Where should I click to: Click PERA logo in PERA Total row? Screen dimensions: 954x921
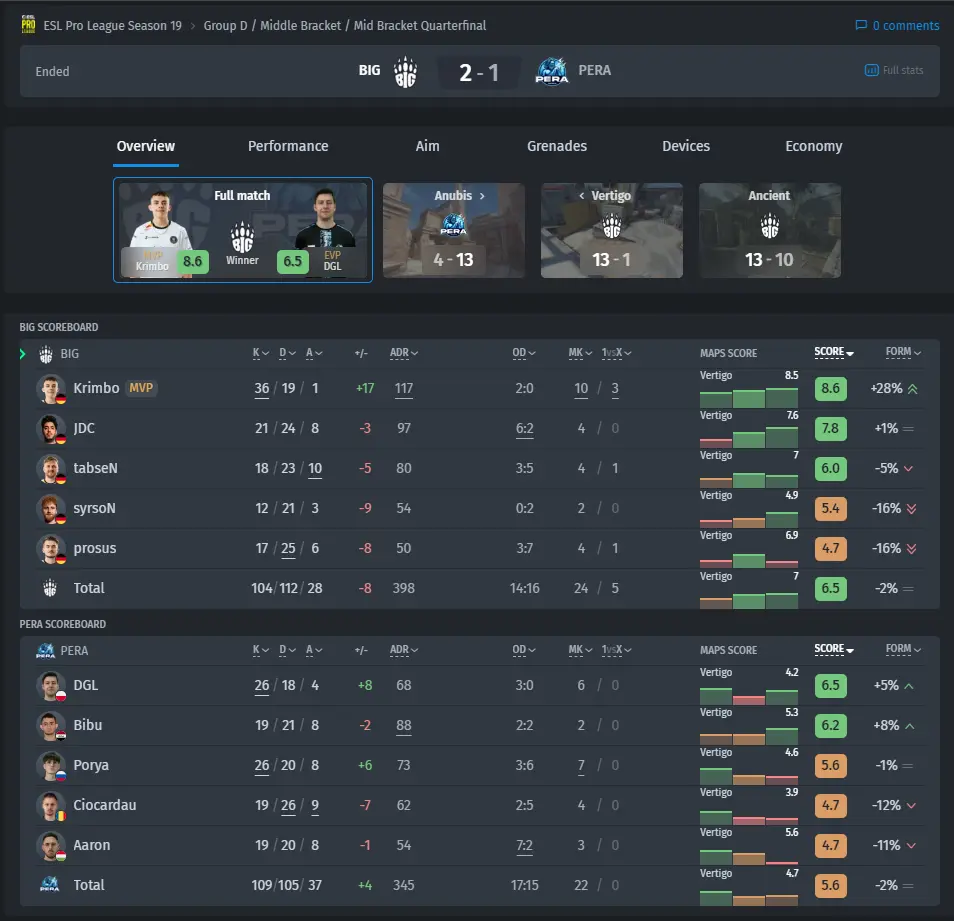[49, 884]
